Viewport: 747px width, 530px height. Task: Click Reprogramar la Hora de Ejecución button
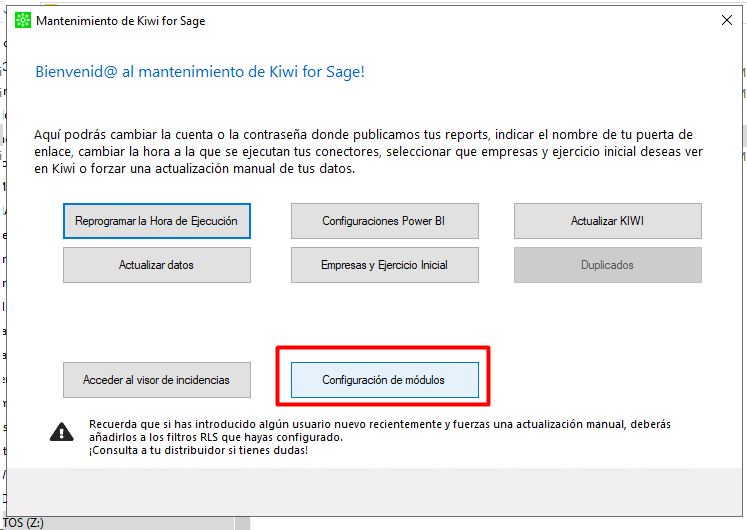pos(157,221)
